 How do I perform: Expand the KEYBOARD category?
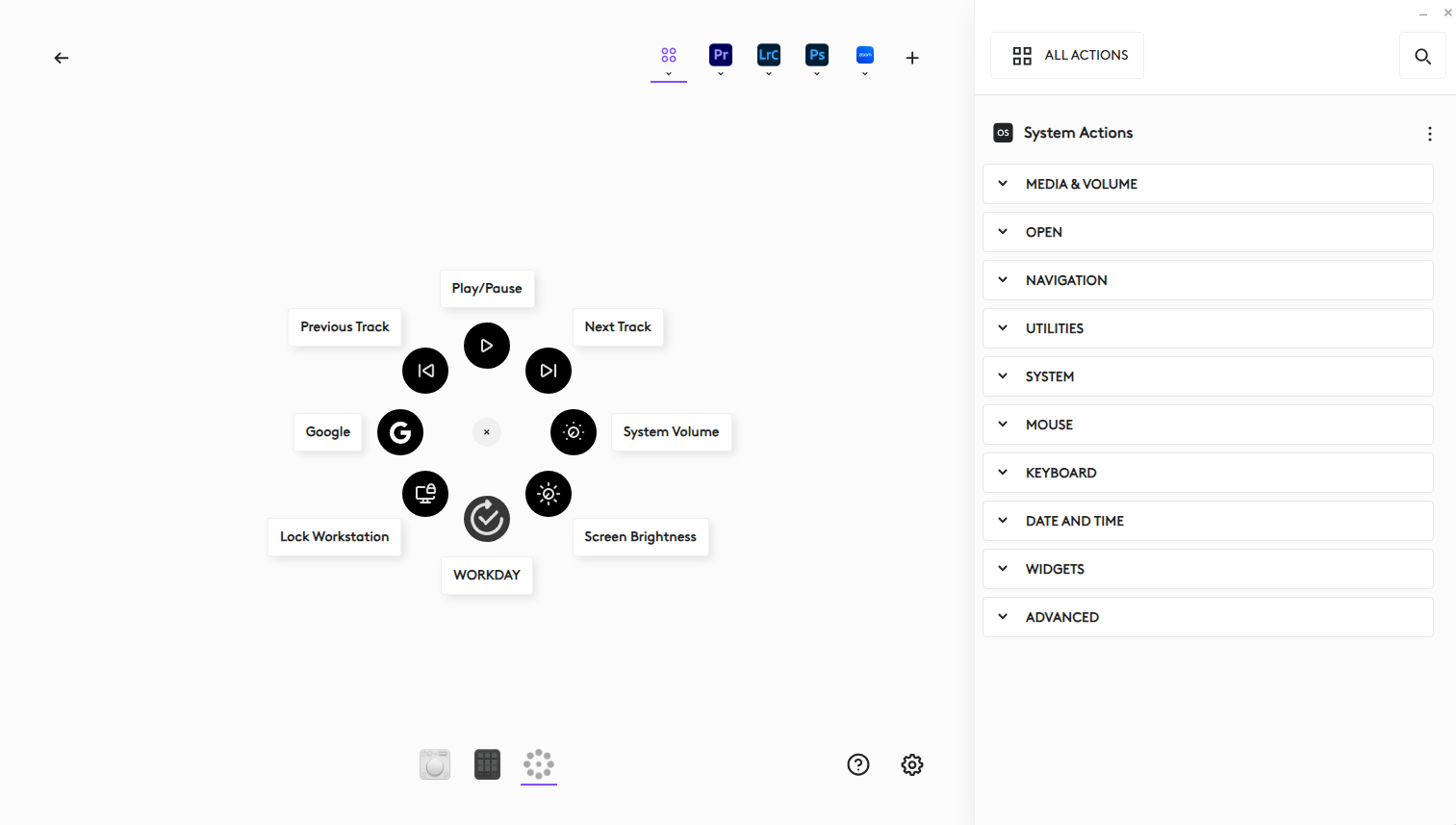click(1208, 473)
